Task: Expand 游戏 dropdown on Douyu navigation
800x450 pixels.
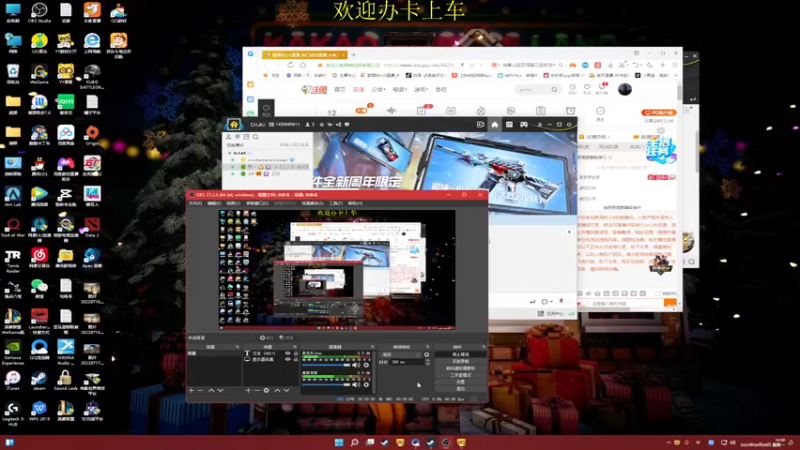Action: [421, 89]
